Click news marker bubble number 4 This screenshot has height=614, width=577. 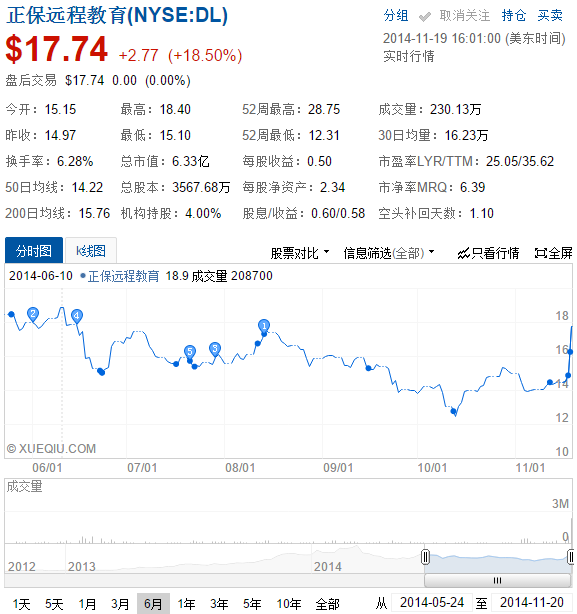point(77,316)
